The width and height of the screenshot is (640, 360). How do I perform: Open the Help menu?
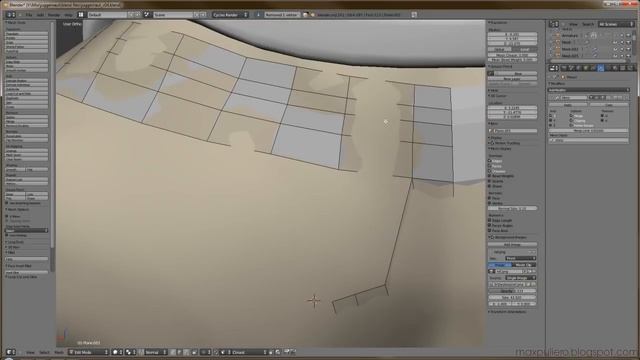(x=68, y=15)
